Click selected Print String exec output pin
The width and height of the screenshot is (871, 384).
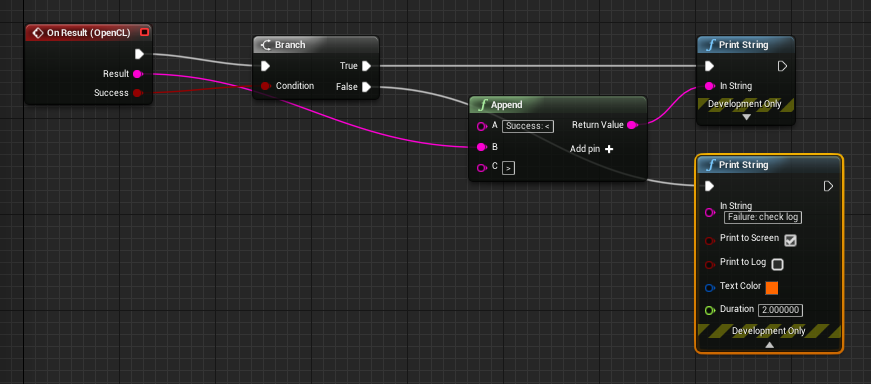(x=828, y=186)
